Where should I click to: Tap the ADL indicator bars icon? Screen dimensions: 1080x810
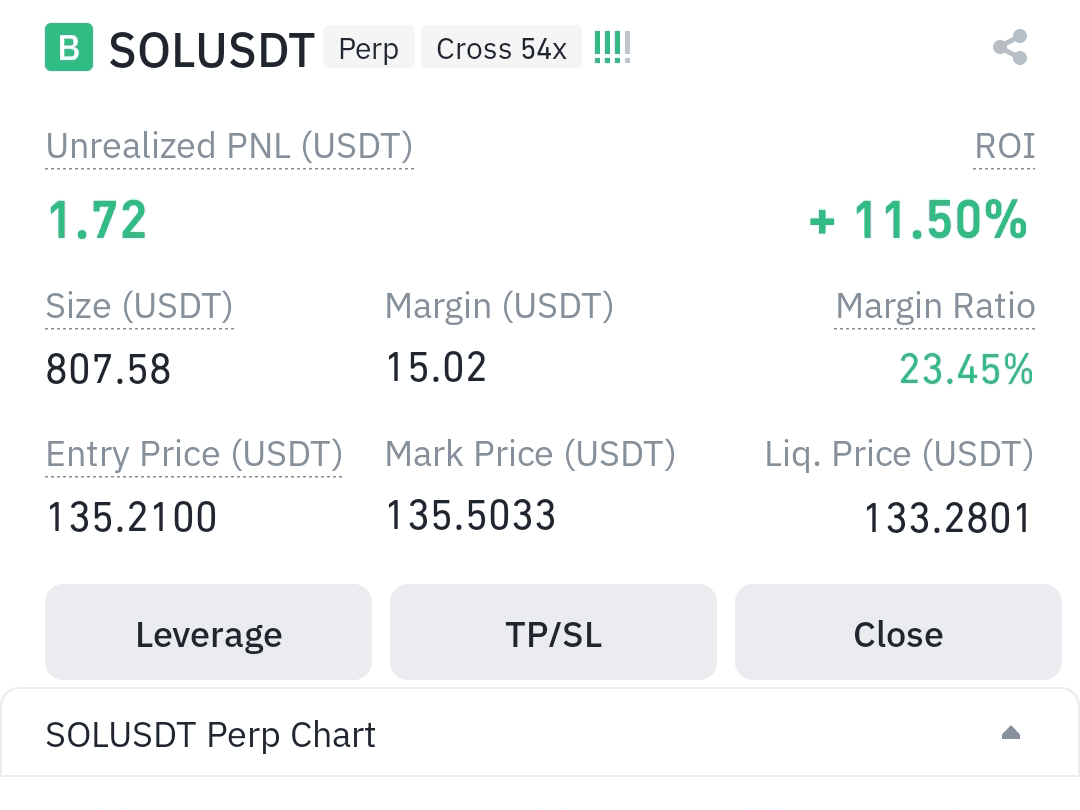[612, 48]
